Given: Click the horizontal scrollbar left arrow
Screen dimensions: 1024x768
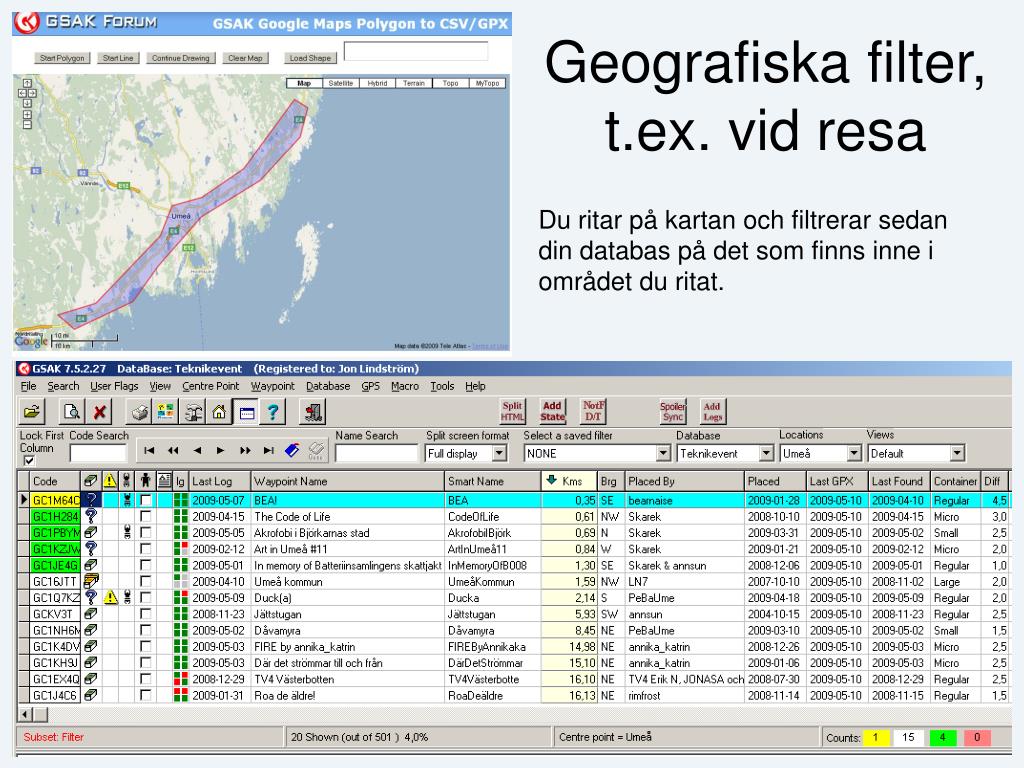Looking at the screenshot, I should click(x=25, y=714).
